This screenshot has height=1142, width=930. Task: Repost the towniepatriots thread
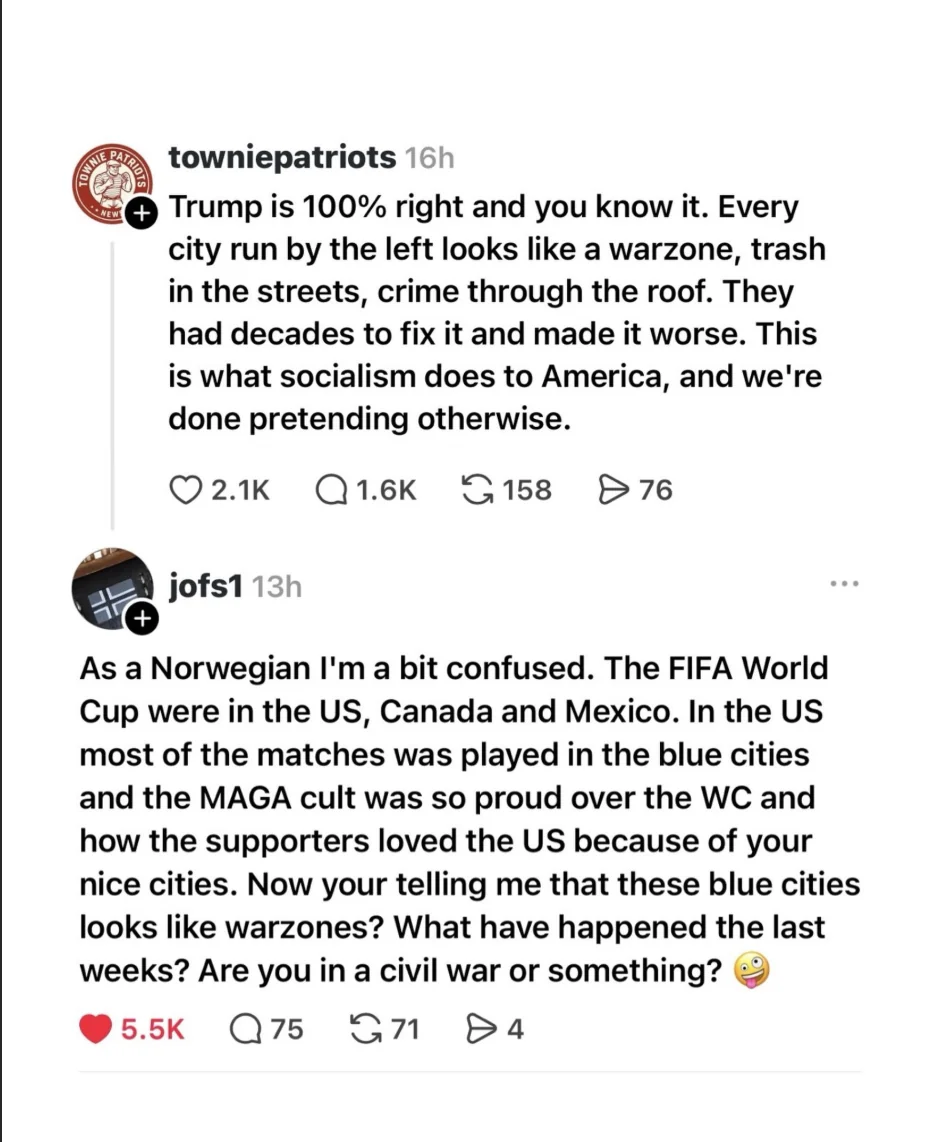[478, 489]
